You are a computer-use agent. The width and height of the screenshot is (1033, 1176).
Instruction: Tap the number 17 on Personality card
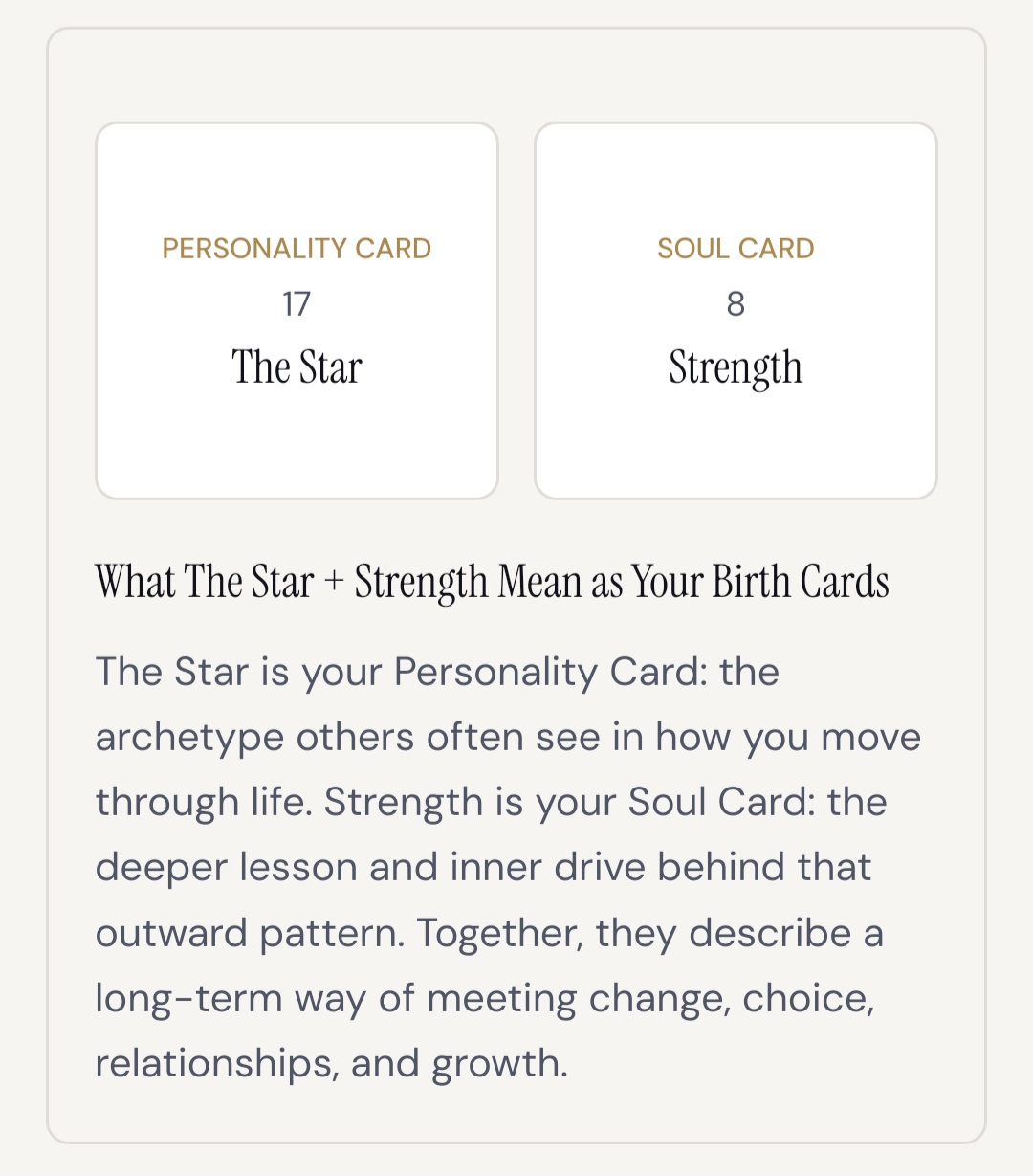click(297, 304)
